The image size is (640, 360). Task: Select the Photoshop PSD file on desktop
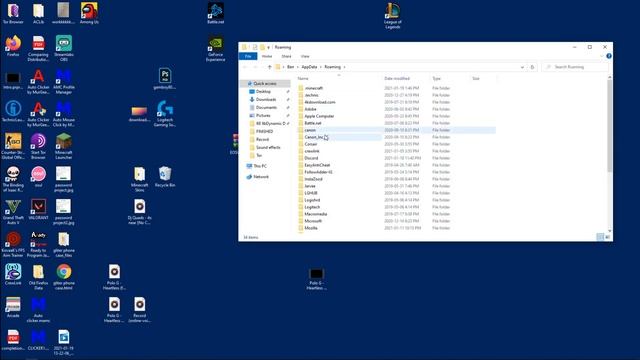[165, 79]
